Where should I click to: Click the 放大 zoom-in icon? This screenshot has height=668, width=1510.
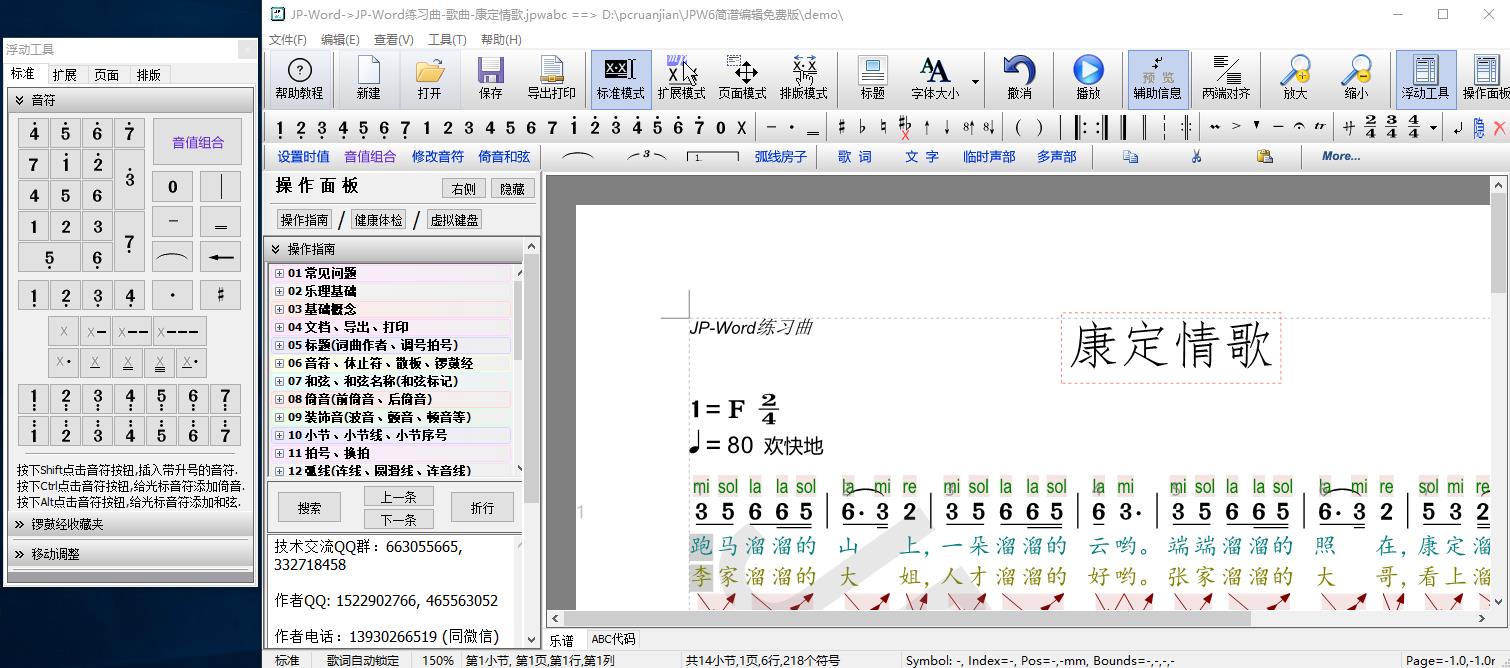pyautogui.click(x=1294, y=78)
